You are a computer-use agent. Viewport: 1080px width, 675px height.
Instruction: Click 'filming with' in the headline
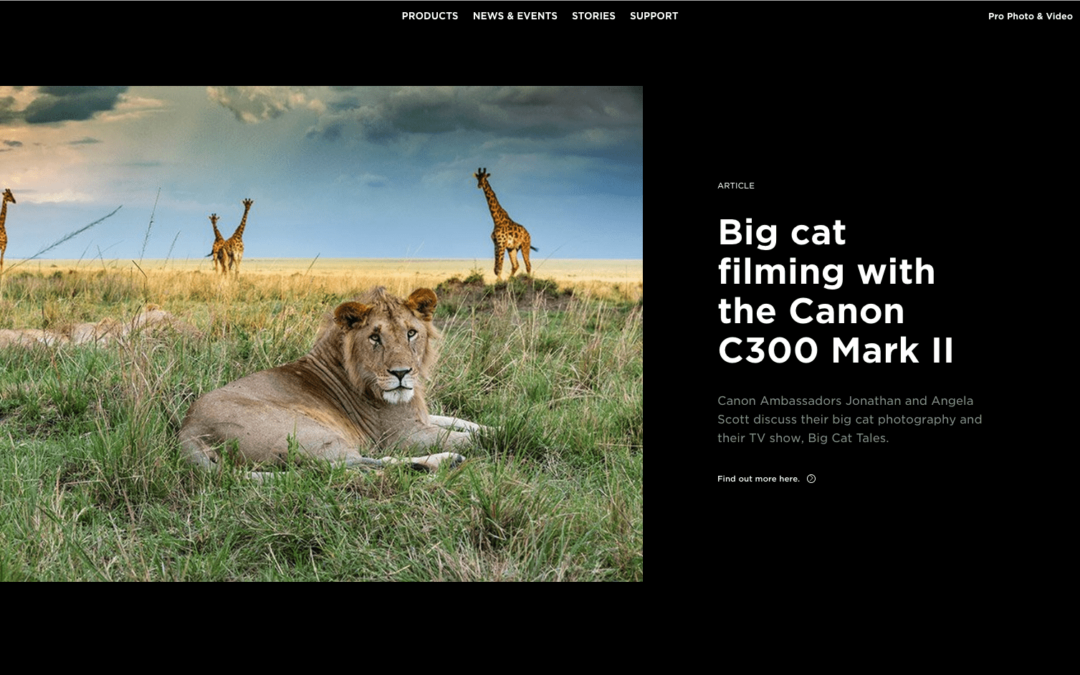click(827, 271)
